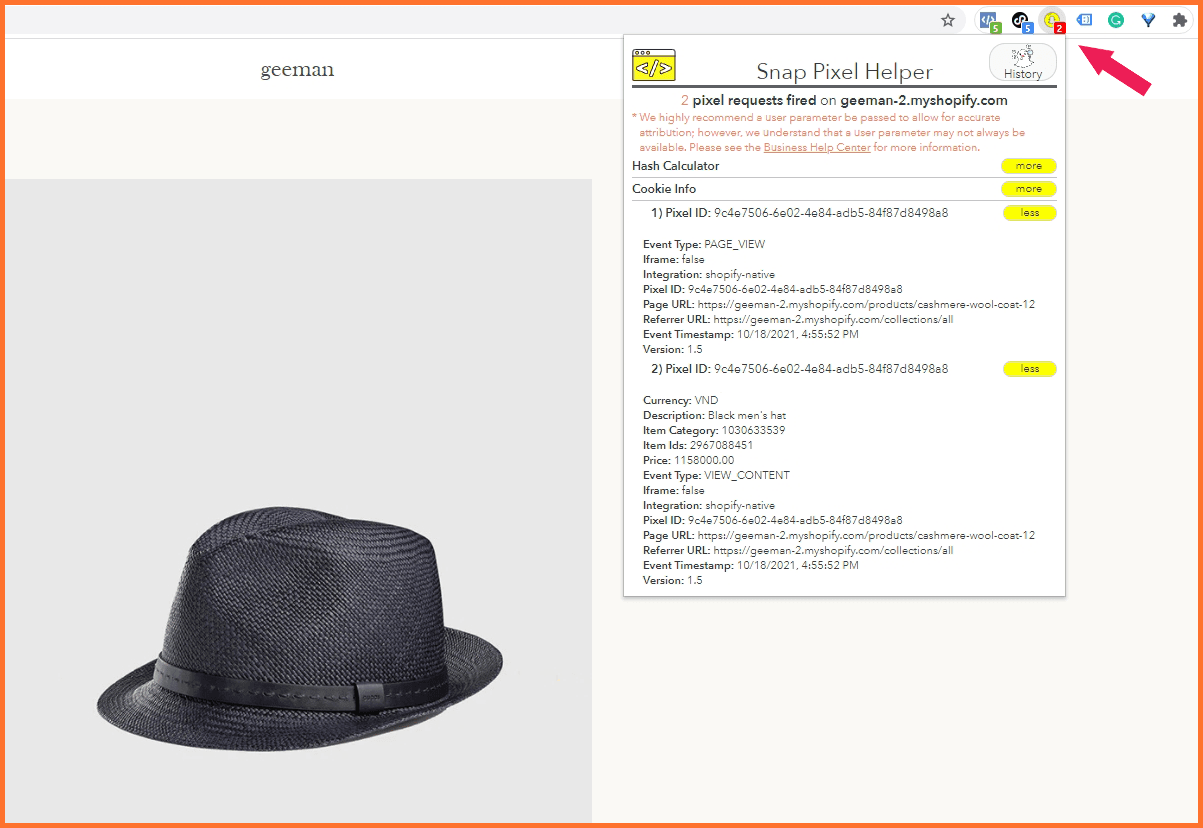Image resolution: width=1203 pixels, height=828 pixels.
Task: Open the Chrome extensions puzzle icon
Action: click(1180, 20)
